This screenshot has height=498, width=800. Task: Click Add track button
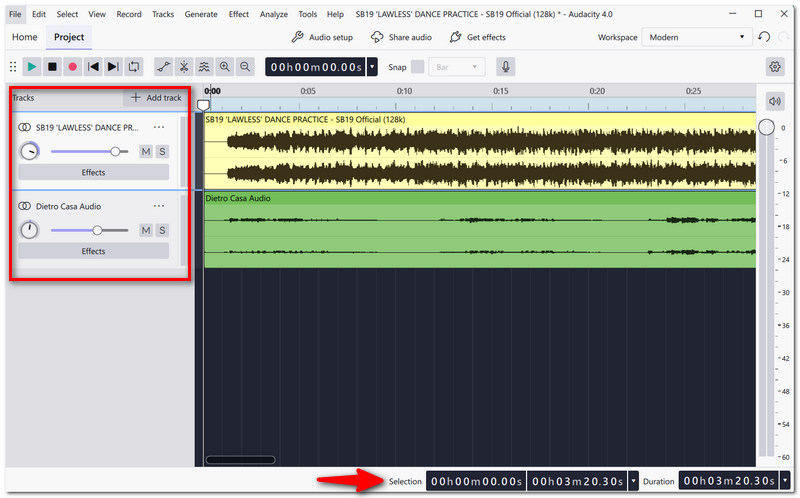pyautogui.click(x=156, y=97)
